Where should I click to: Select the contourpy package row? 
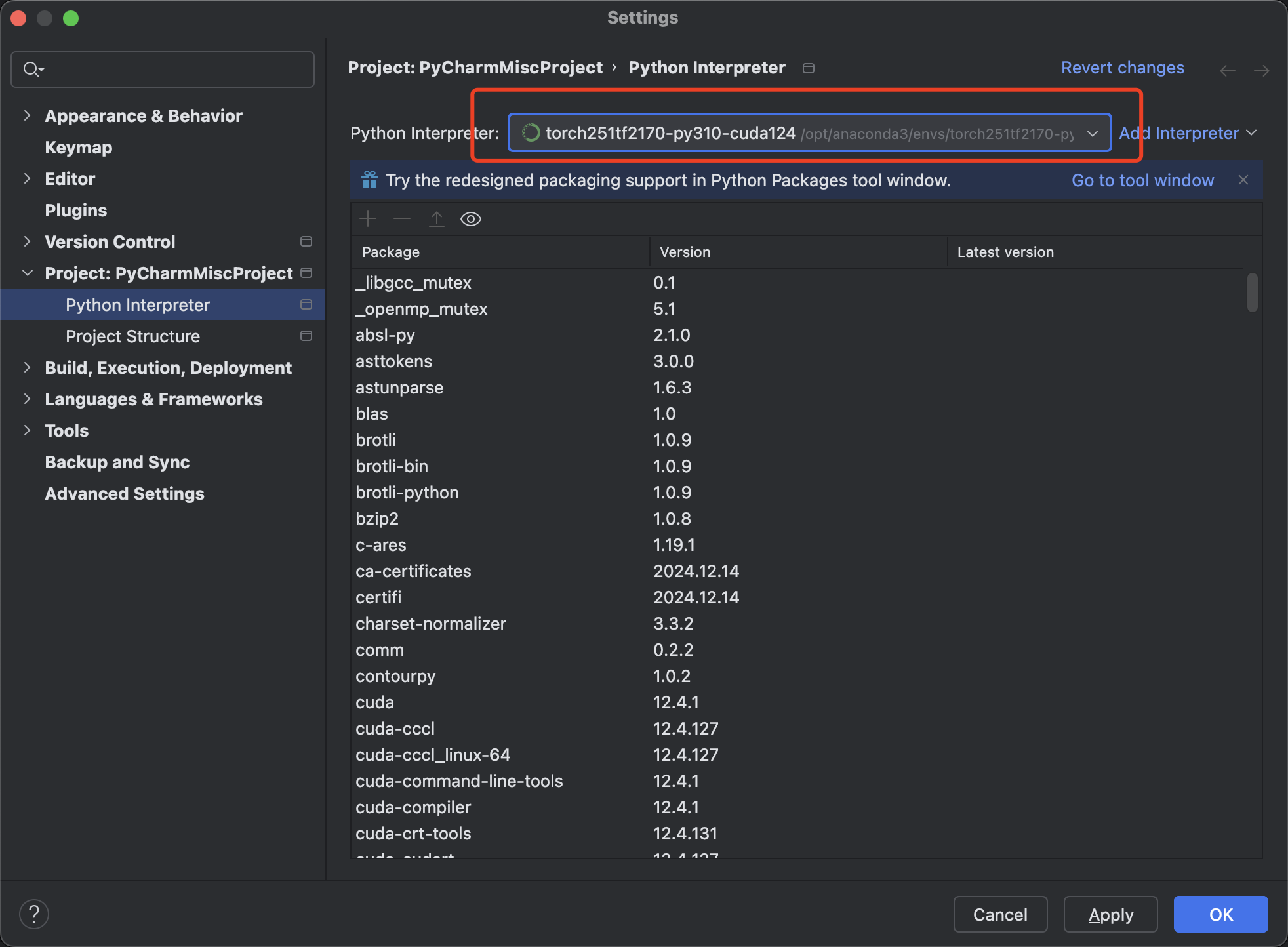tap(797, 676)
